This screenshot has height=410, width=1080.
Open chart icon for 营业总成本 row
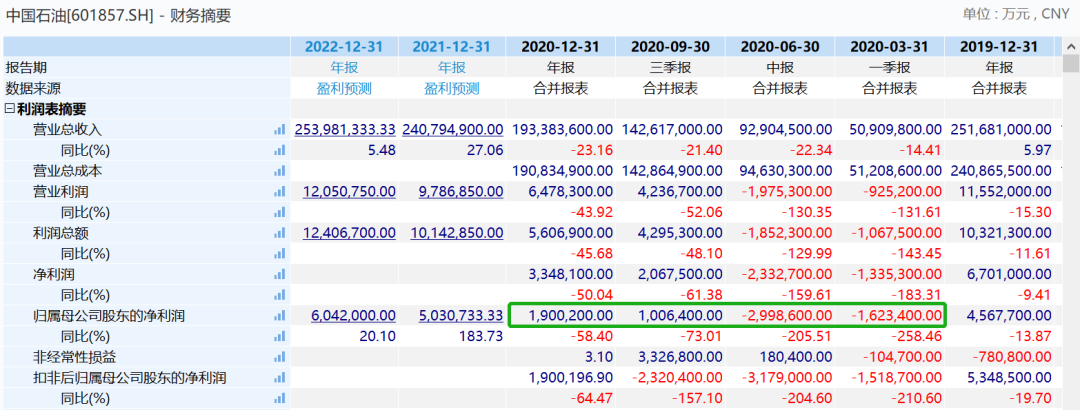(279, 171)
